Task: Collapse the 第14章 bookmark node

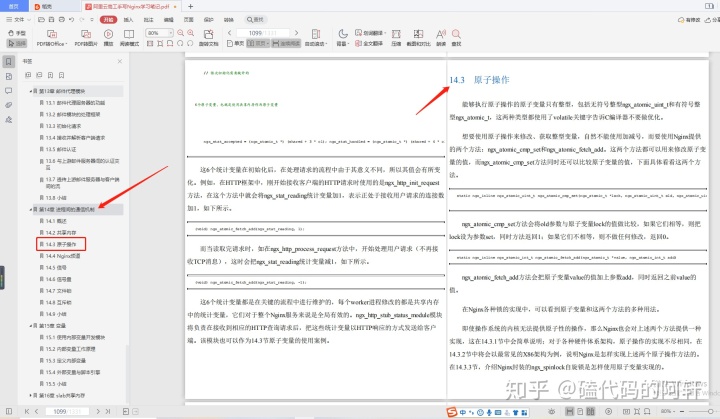Action: 31,210
